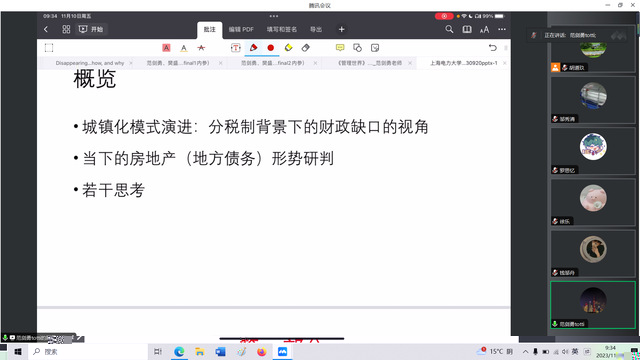The width and height of the screenshot is (640, 360).
Task: Switch input language via 英 indicator
Action: pyautogui.click(x=575, y=351)
